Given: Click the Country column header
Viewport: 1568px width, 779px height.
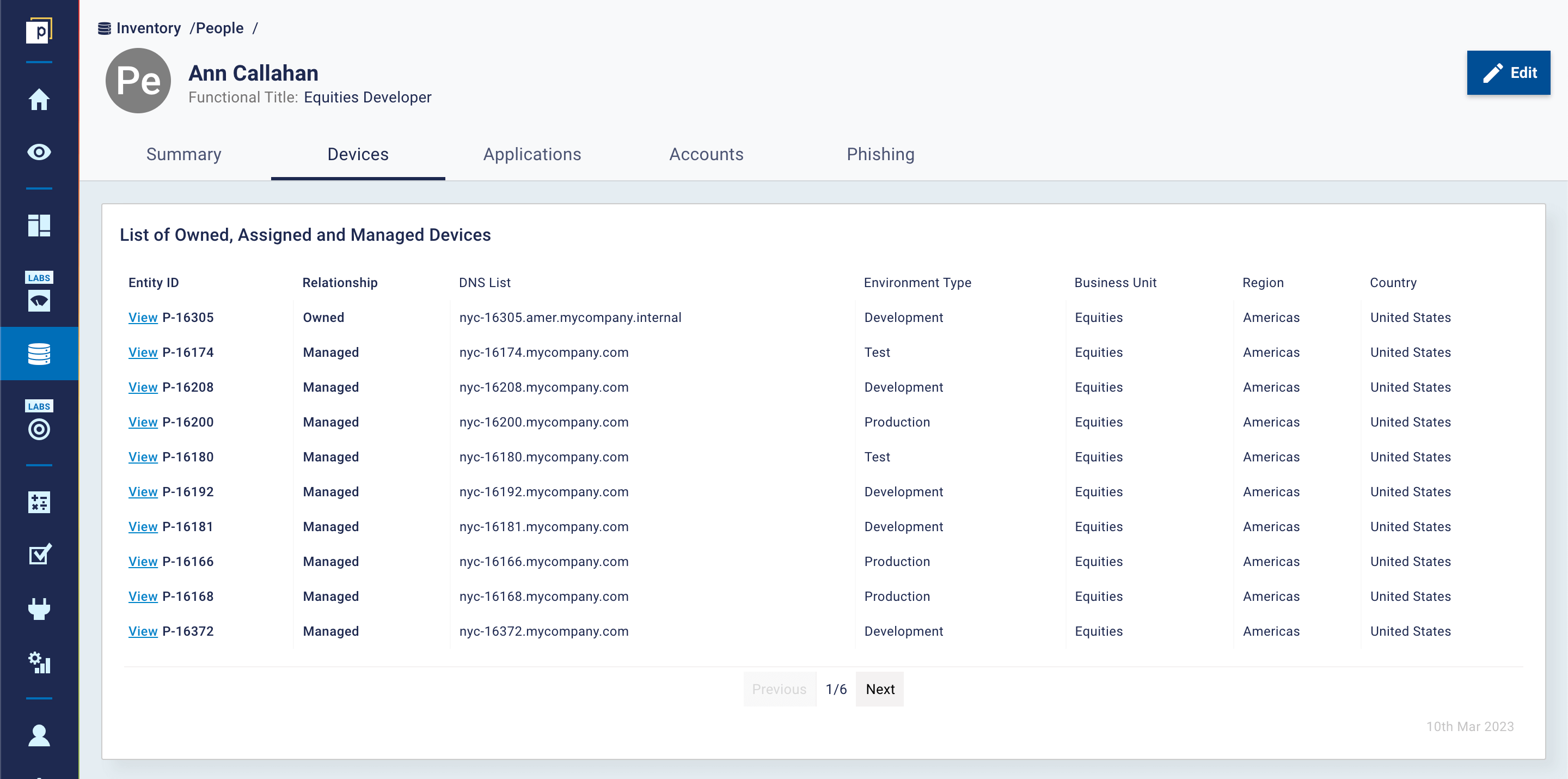Looking at the screenshot, I should point(1393,283).
